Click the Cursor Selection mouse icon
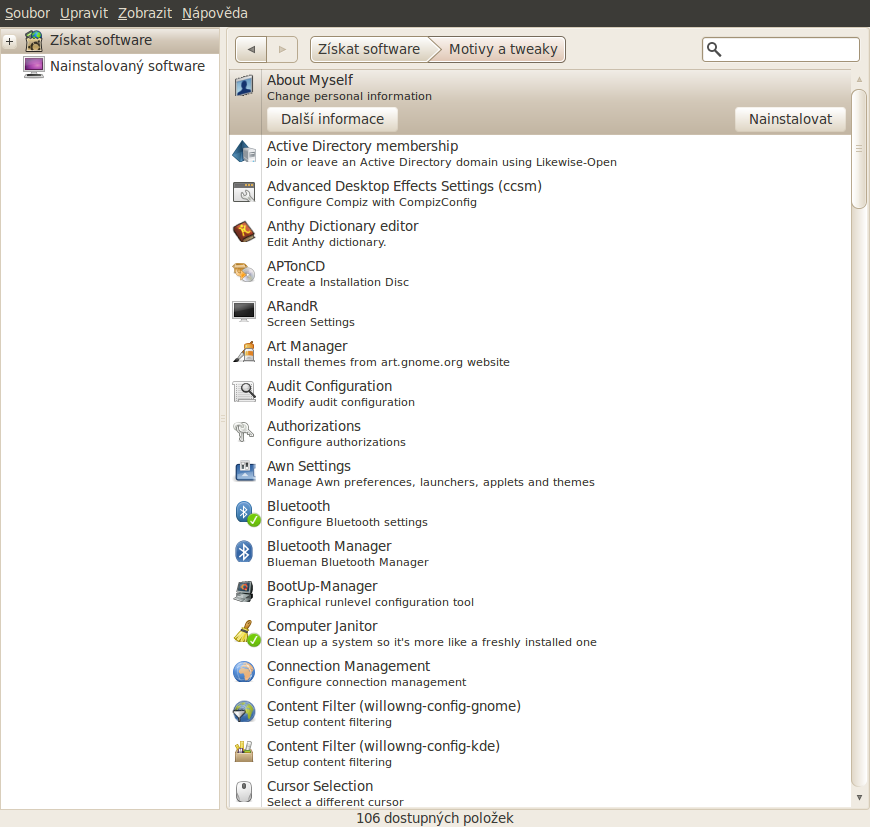870x827 pixels. coord(244,792)
